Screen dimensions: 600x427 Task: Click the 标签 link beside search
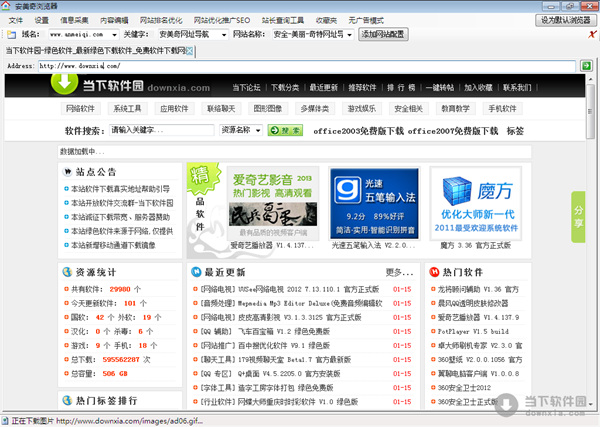(x=515, y=131)
